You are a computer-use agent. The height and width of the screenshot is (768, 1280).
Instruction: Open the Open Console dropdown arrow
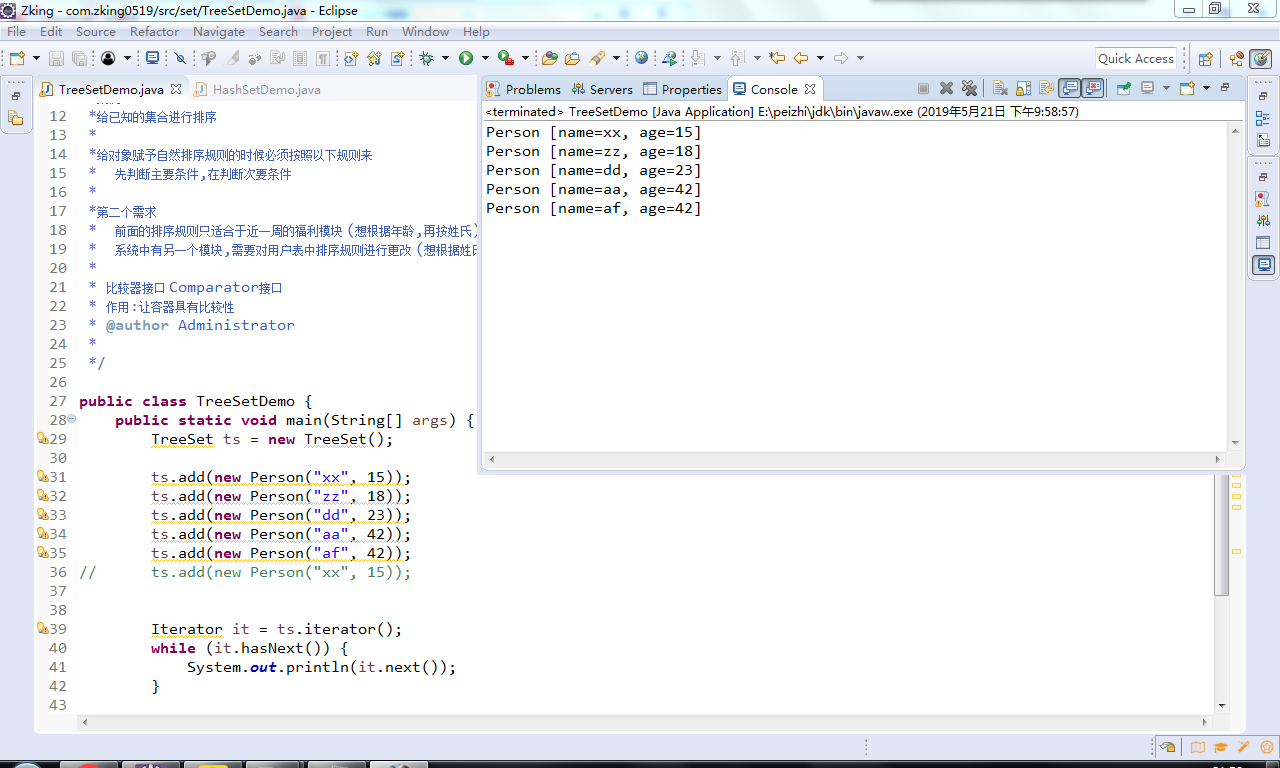coord(1206,89)
